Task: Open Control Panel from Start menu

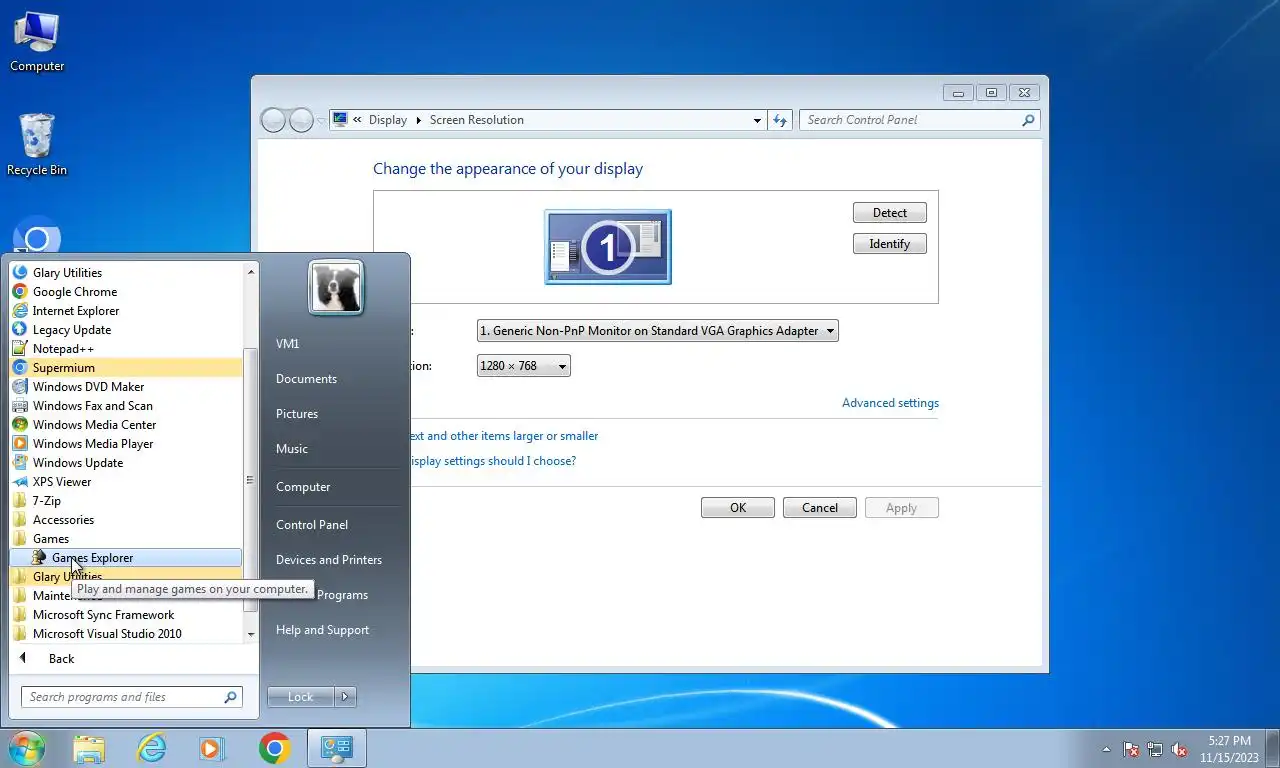Action: point(312,525)
